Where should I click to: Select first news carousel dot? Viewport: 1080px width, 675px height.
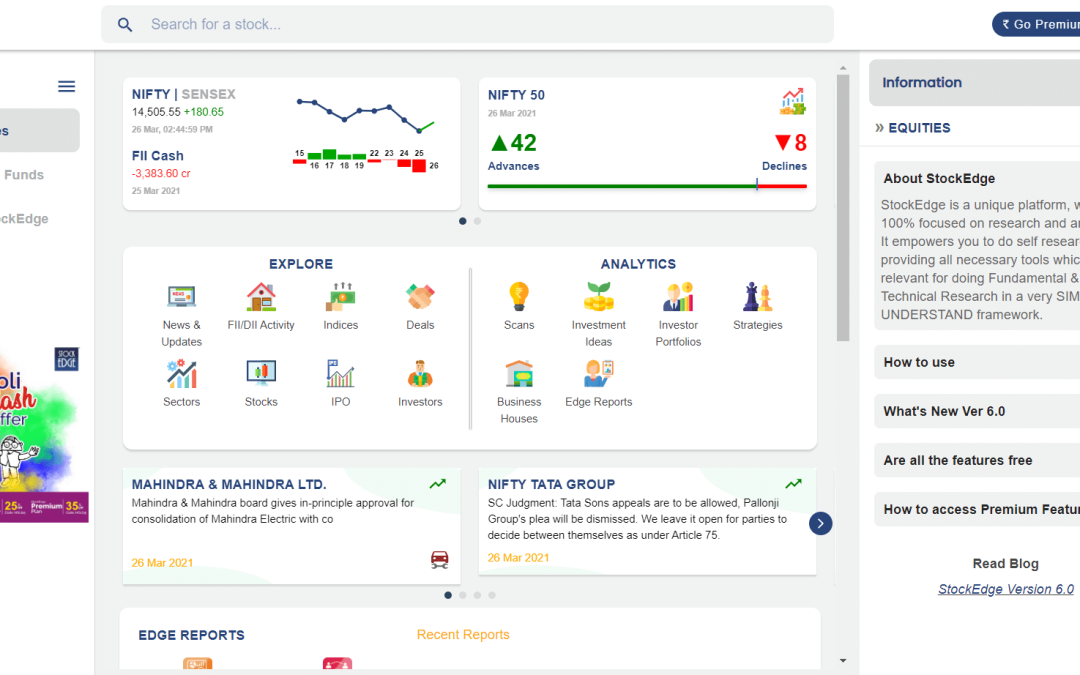pos(448,595)
